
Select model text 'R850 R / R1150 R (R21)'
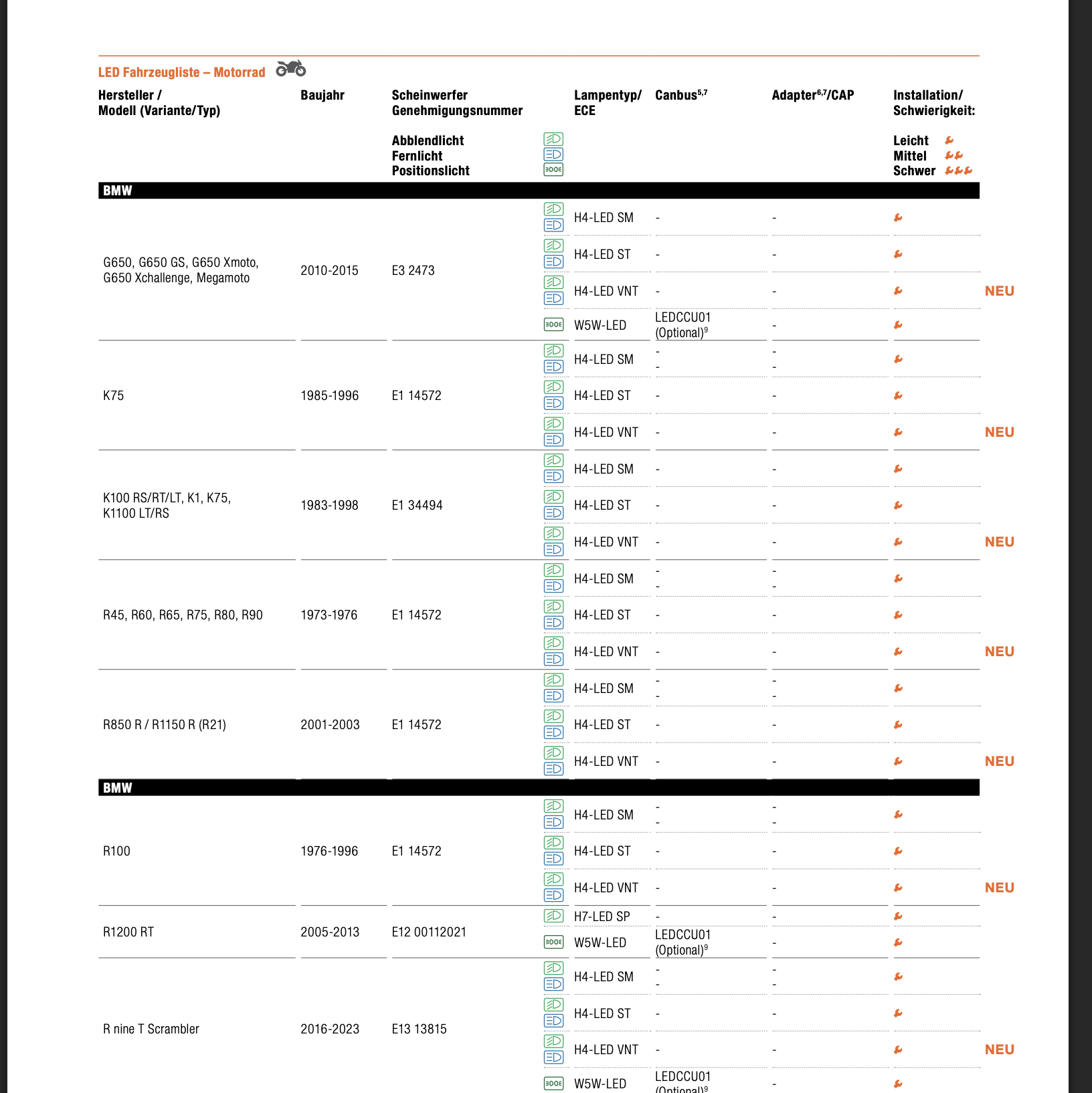pyautogui.click(x=165, y=724)
